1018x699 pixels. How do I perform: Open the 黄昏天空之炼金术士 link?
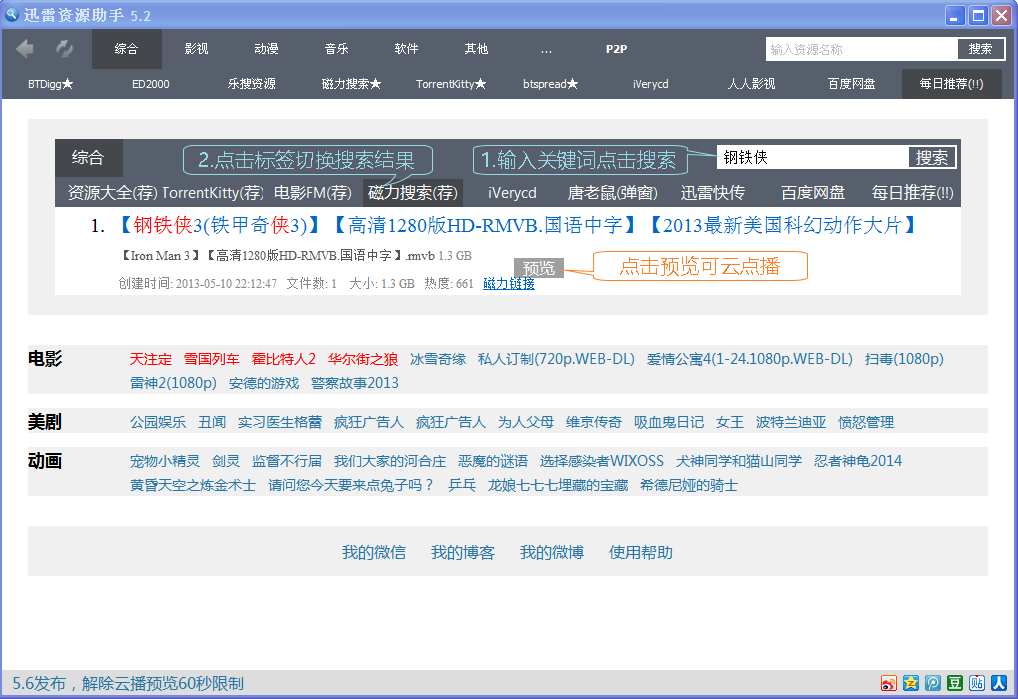[x=193, y=485]
